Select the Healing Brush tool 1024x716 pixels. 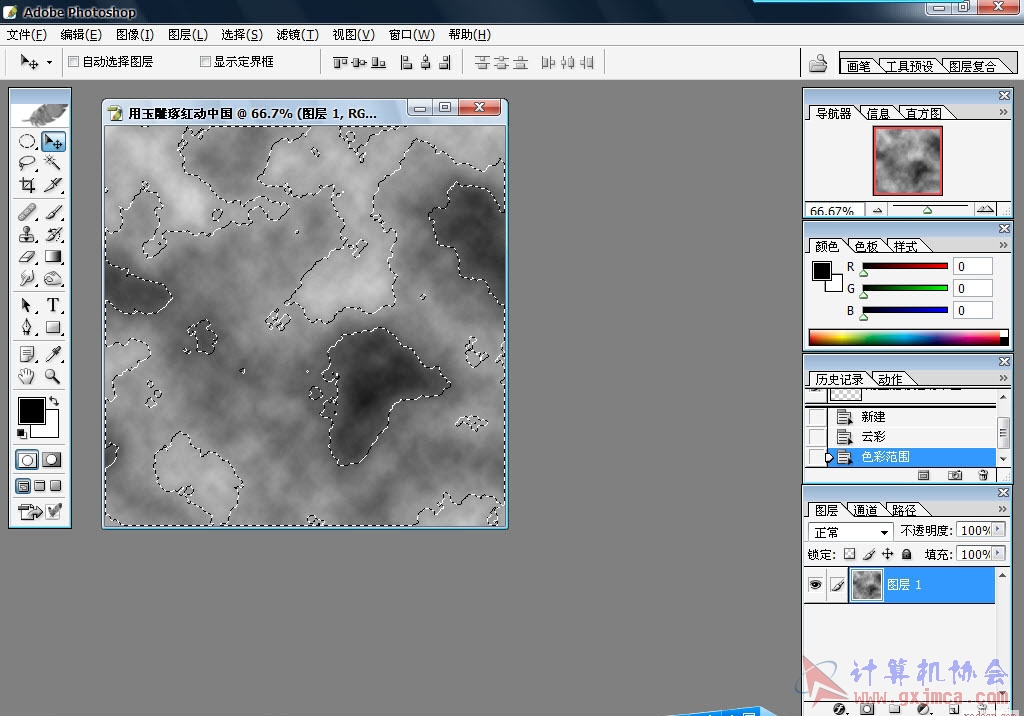27,212
